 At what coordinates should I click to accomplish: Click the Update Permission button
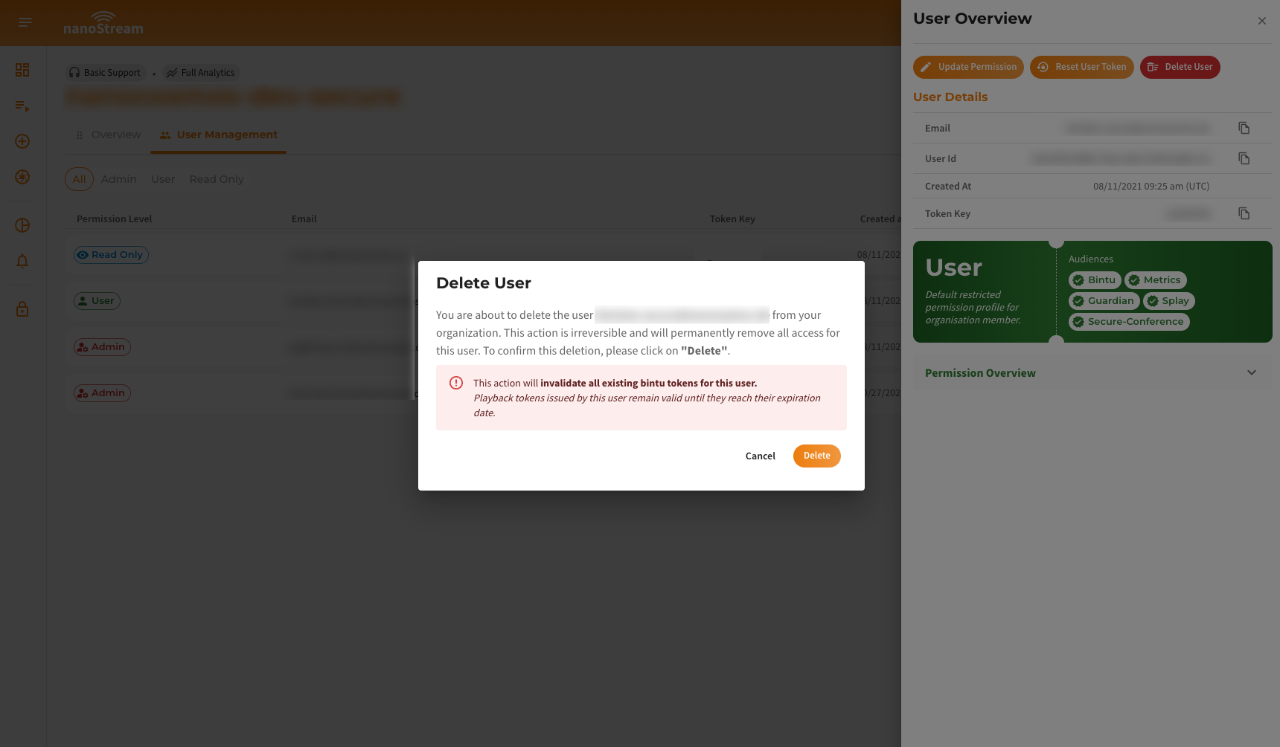(x=968, y=67)
